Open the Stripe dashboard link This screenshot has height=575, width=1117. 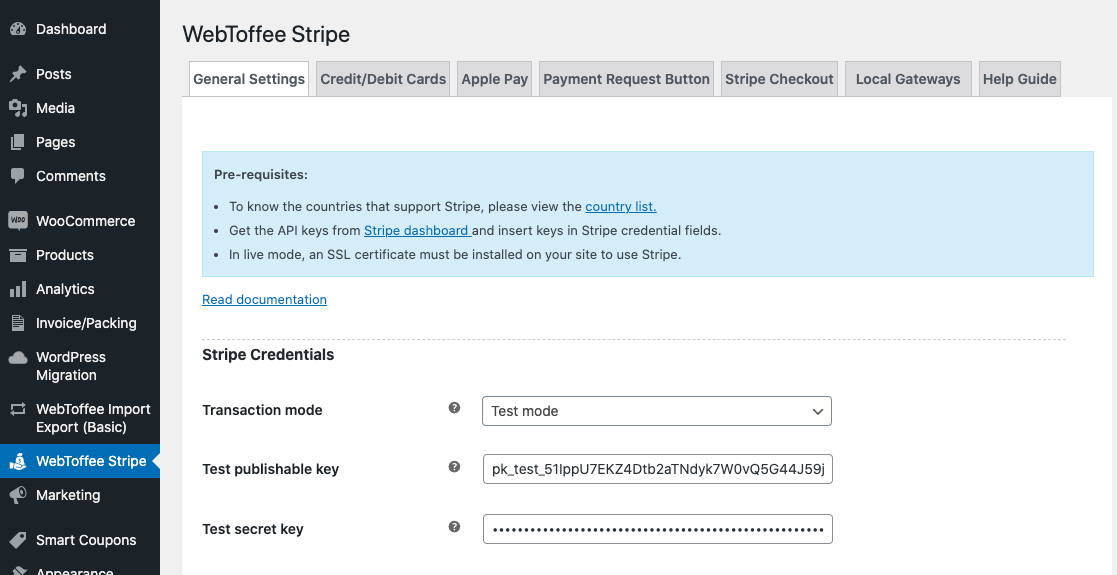417,231
